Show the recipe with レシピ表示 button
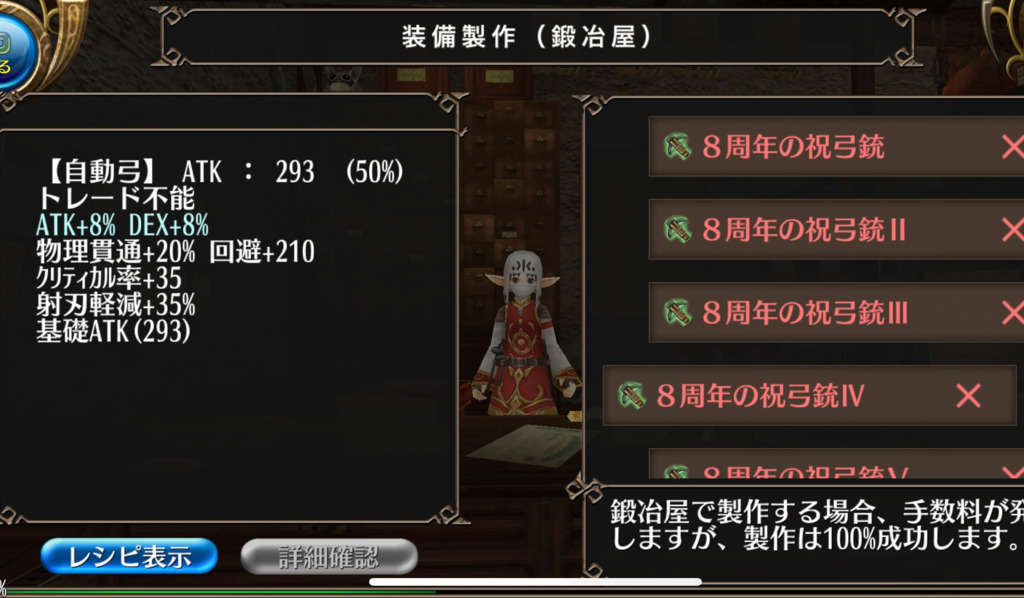Image resolution: width=1024 pixels, height=598 pixels. pyautogui.click(x=129, y=556)
